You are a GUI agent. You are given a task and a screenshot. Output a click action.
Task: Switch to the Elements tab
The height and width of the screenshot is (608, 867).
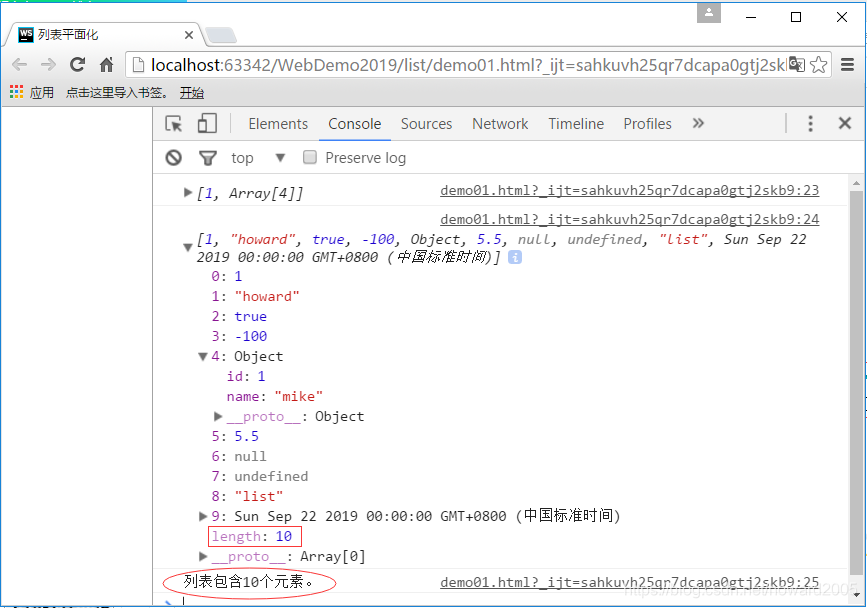tap(278, 124)
